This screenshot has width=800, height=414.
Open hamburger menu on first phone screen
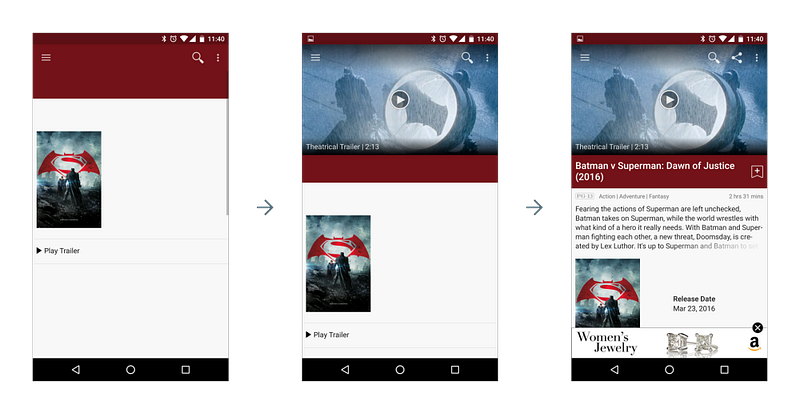[x=46, y=58]
